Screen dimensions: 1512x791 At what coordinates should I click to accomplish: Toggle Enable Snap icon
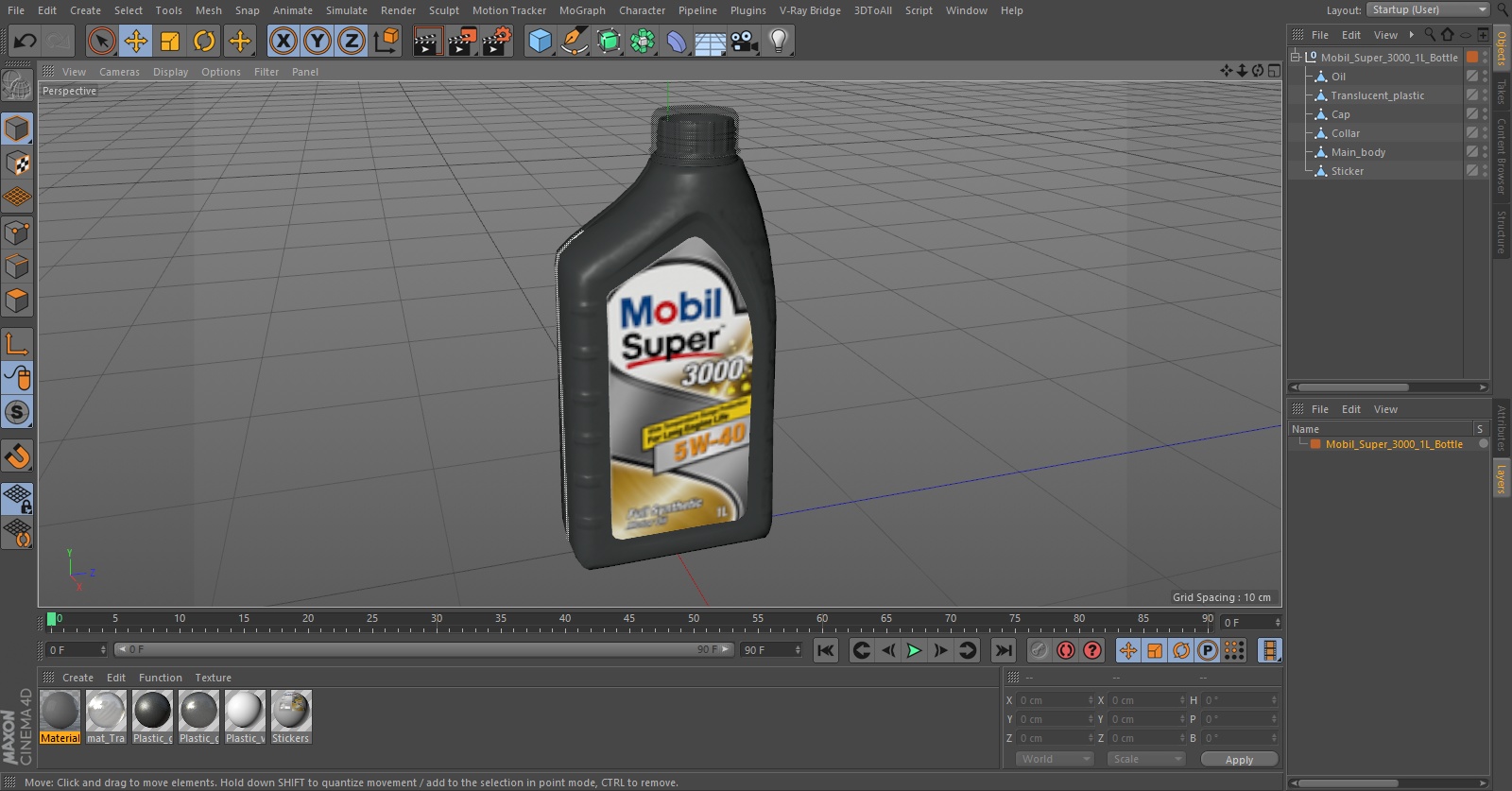pos(17,456)
